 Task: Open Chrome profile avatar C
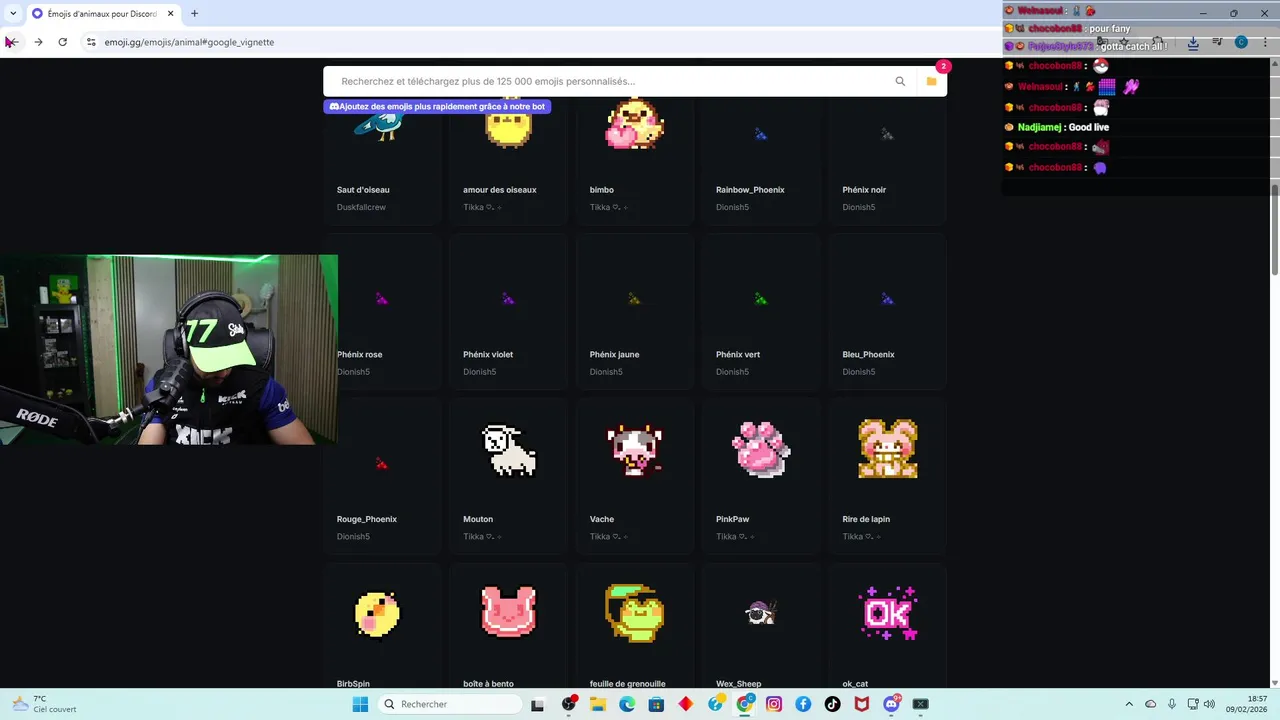pos(1241,42)
